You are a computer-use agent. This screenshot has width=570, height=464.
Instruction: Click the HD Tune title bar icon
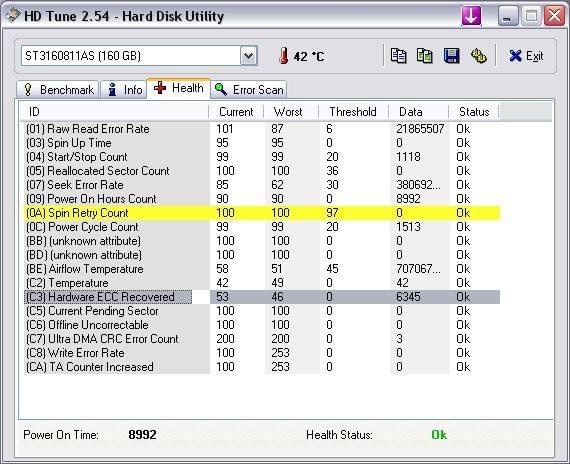[12, 16]
